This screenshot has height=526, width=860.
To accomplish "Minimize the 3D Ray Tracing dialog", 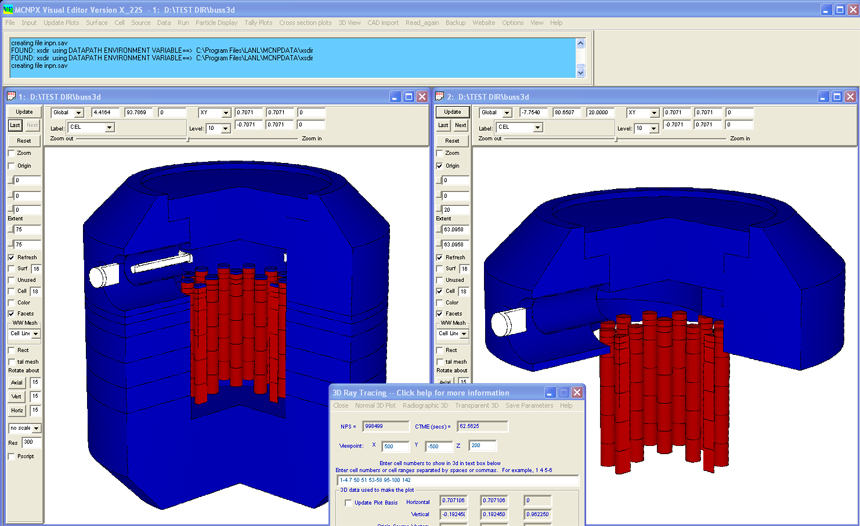I will pyautogui.click(x=550, y=392).
